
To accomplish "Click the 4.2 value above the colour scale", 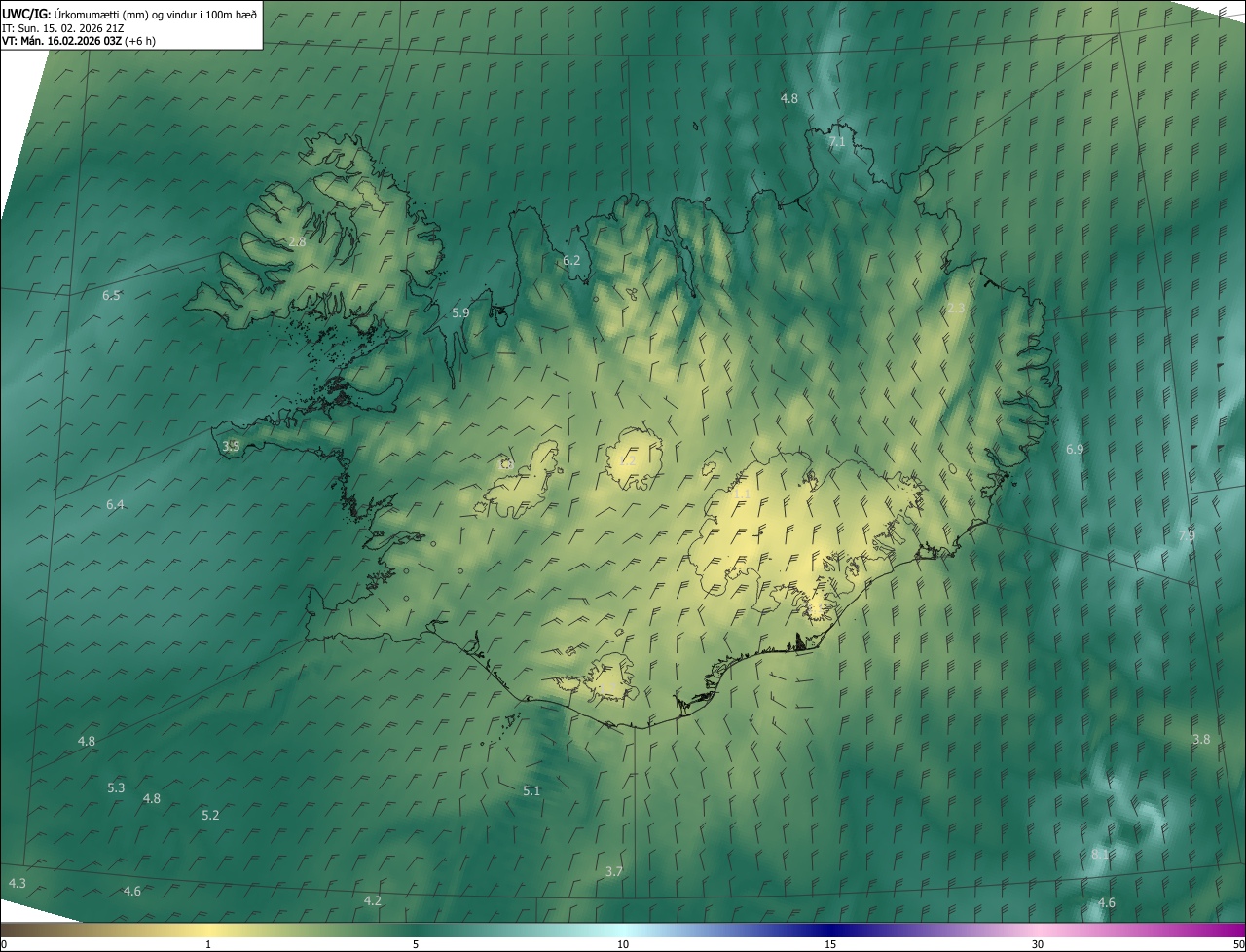I will tap(373, 900).
